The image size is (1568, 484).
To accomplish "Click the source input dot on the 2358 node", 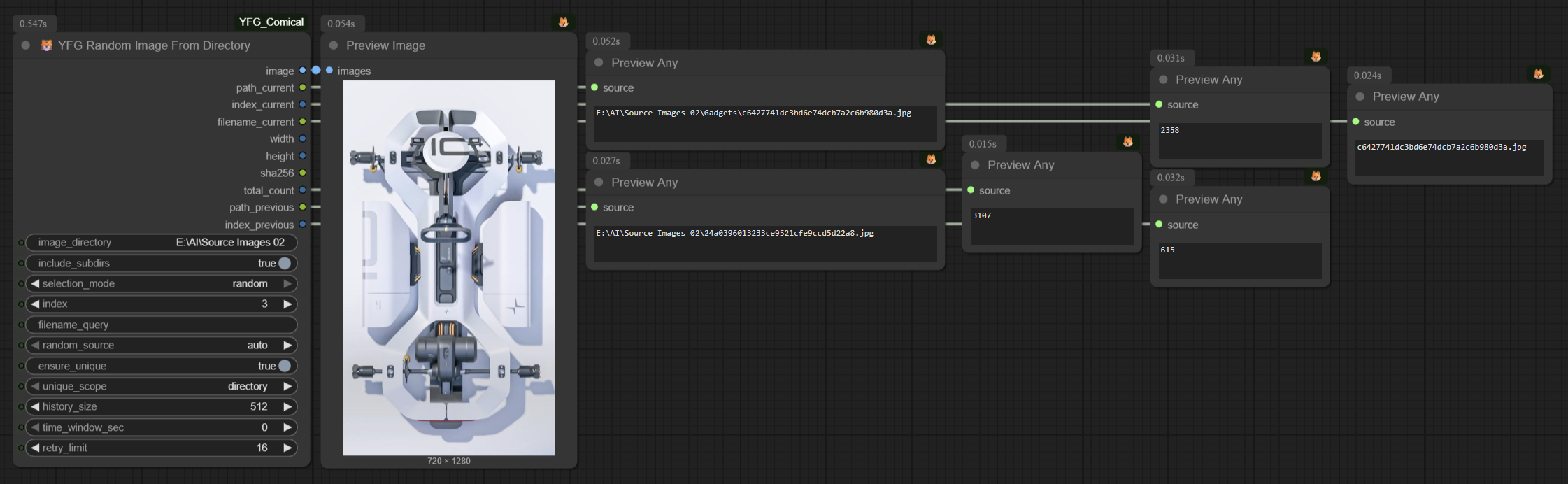I will point(1159,104).
